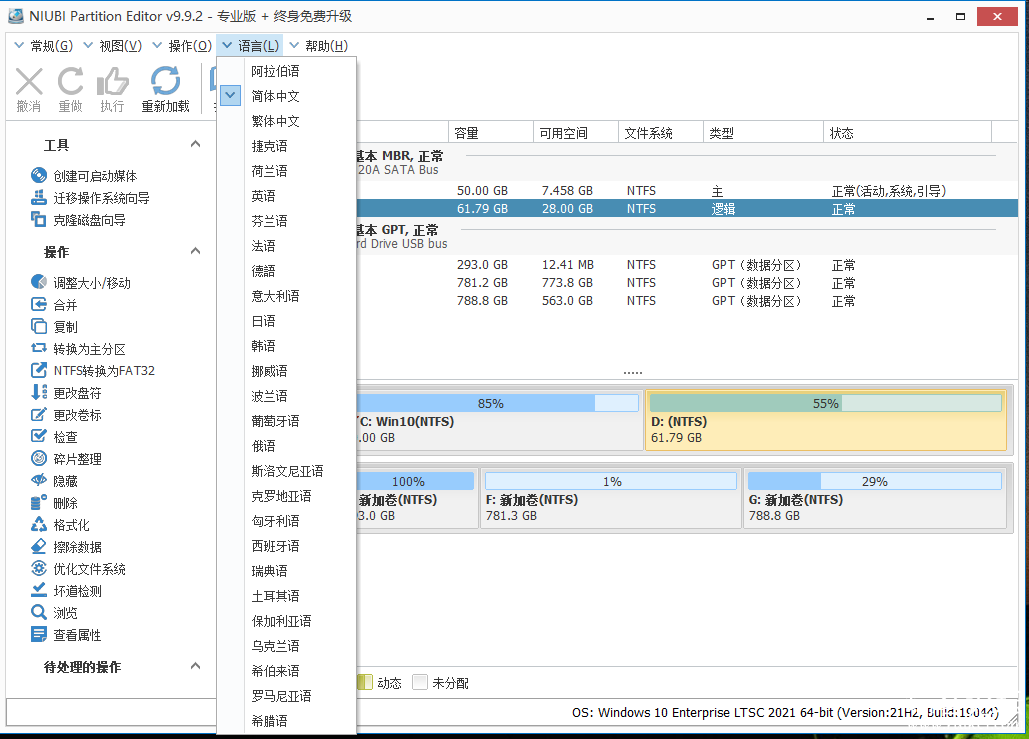Click the 未分配 legend color box
Image resolution: width=1029 pixels, height=739 pixels.
click(419, 683)
